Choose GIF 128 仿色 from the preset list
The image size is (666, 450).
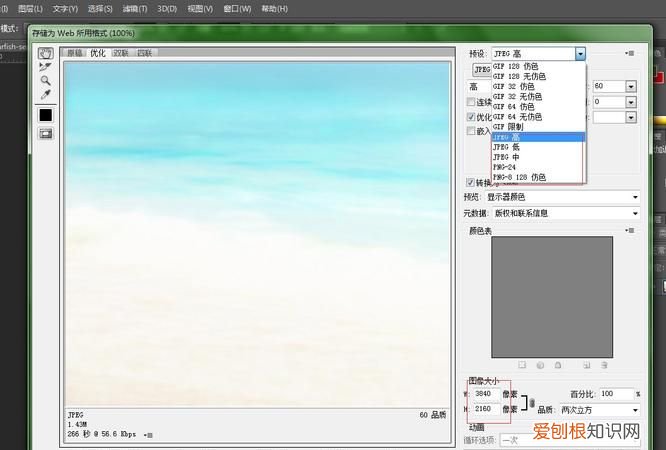pos(519,67)
